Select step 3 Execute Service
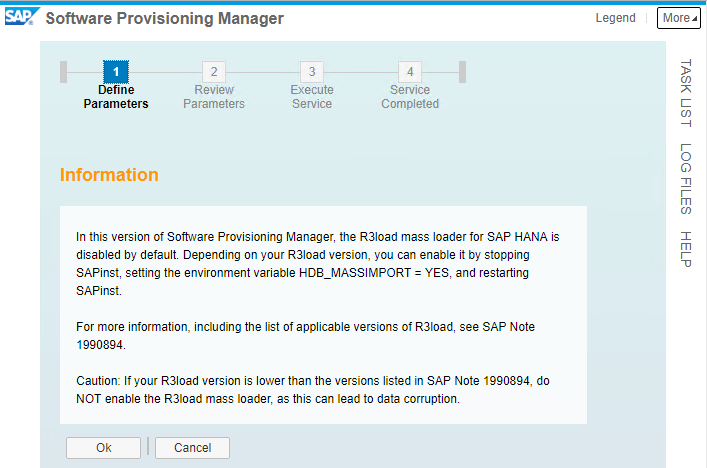707x468 pixels. pos(312,86)
